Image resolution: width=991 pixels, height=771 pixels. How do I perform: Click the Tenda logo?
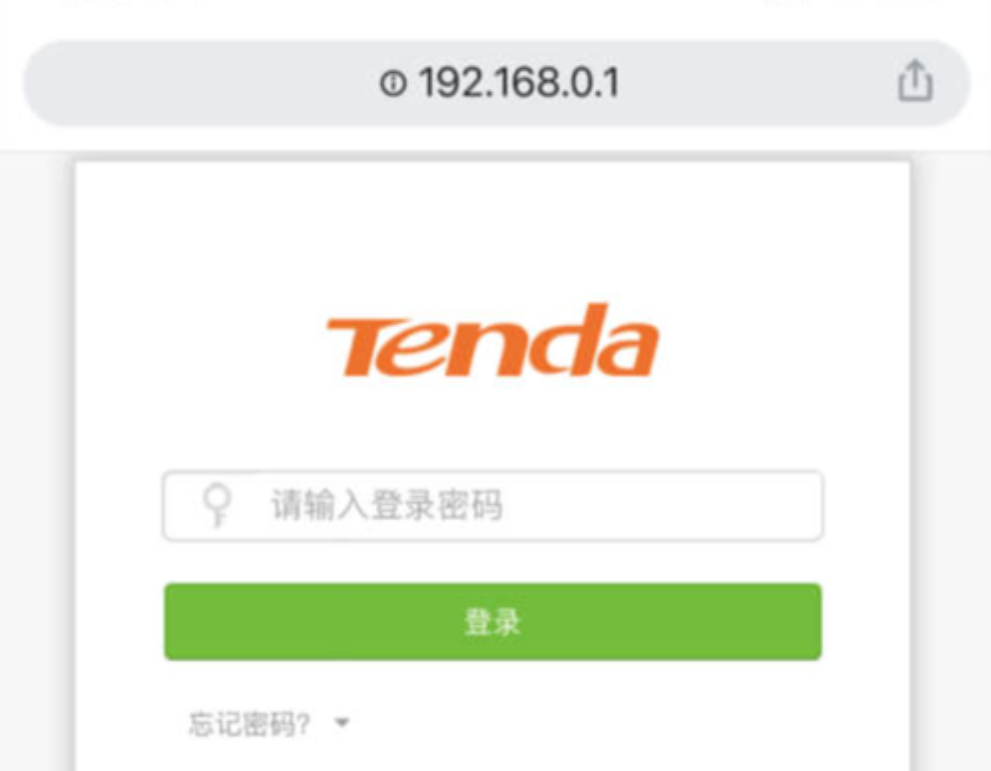pyautogui.click(x=492, y=341)
